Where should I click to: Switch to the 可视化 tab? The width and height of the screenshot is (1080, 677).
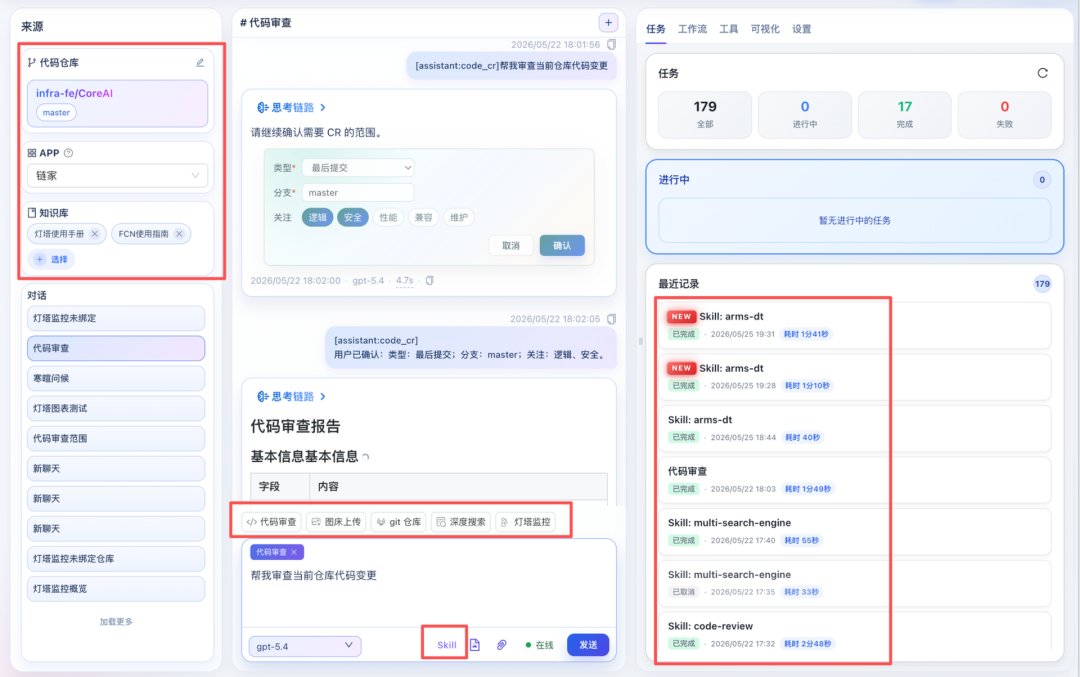[765, 29]
